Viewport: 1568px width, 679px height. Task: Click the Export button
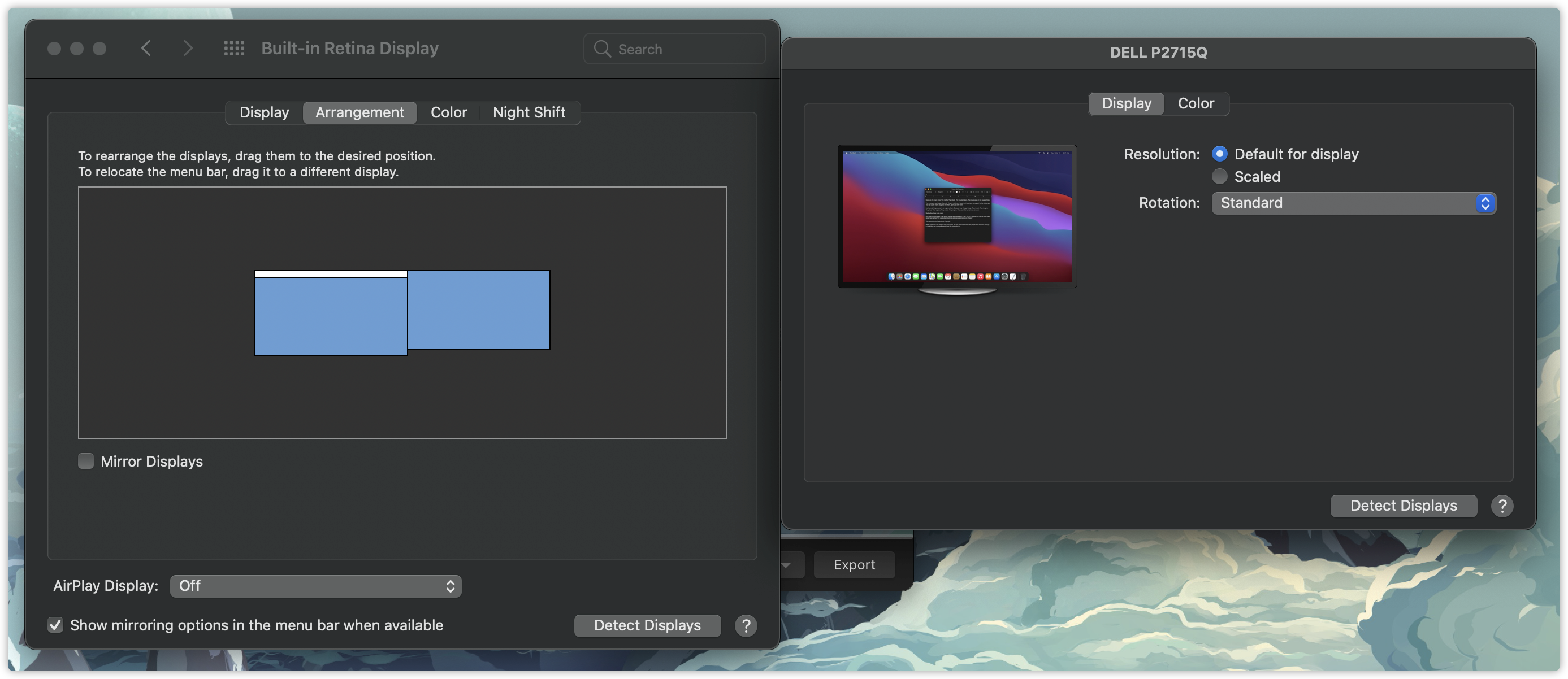point(854,565)
